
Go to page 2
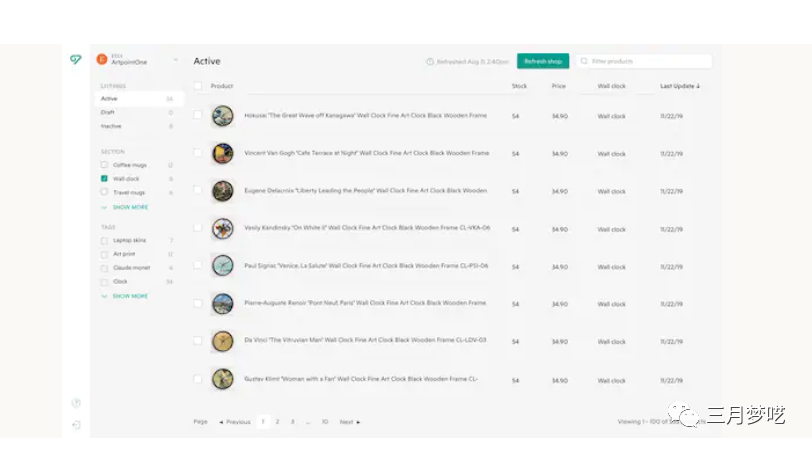[277, 422]
